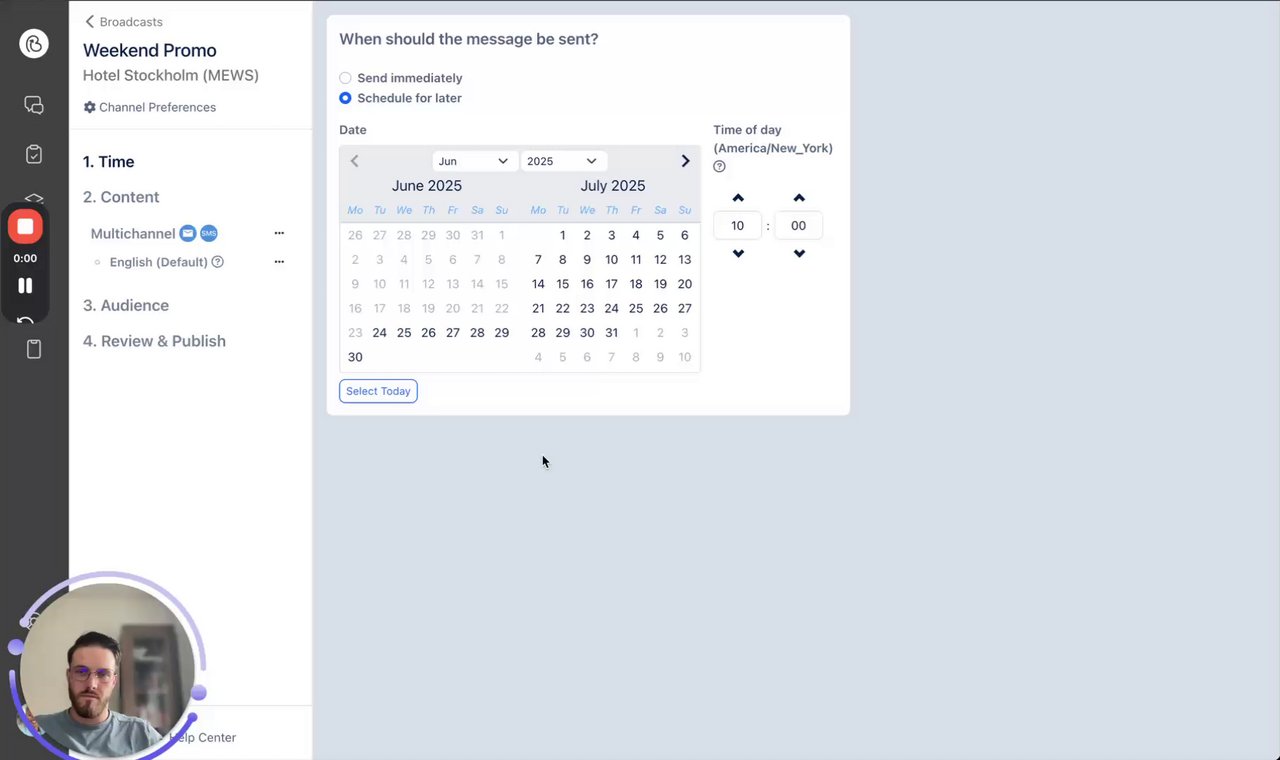Open the month dropdown showing Jun
Image resolution: width=1280 pixels, height=760 pixels.
click(x=474, y=161)
